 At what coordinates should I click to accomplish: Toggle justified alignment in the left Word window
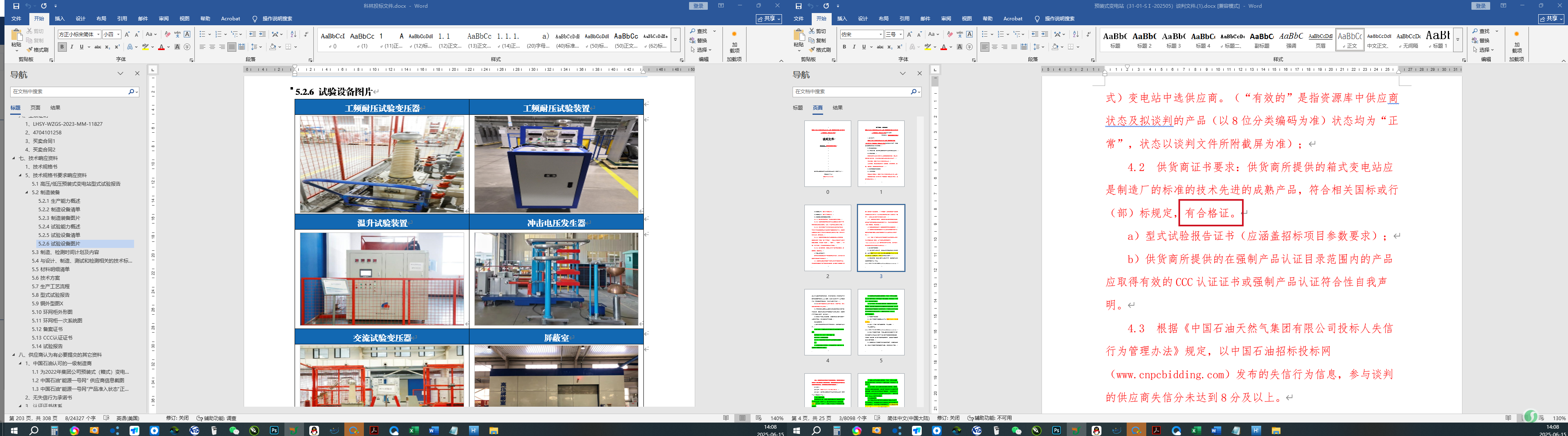pos(231,47)
